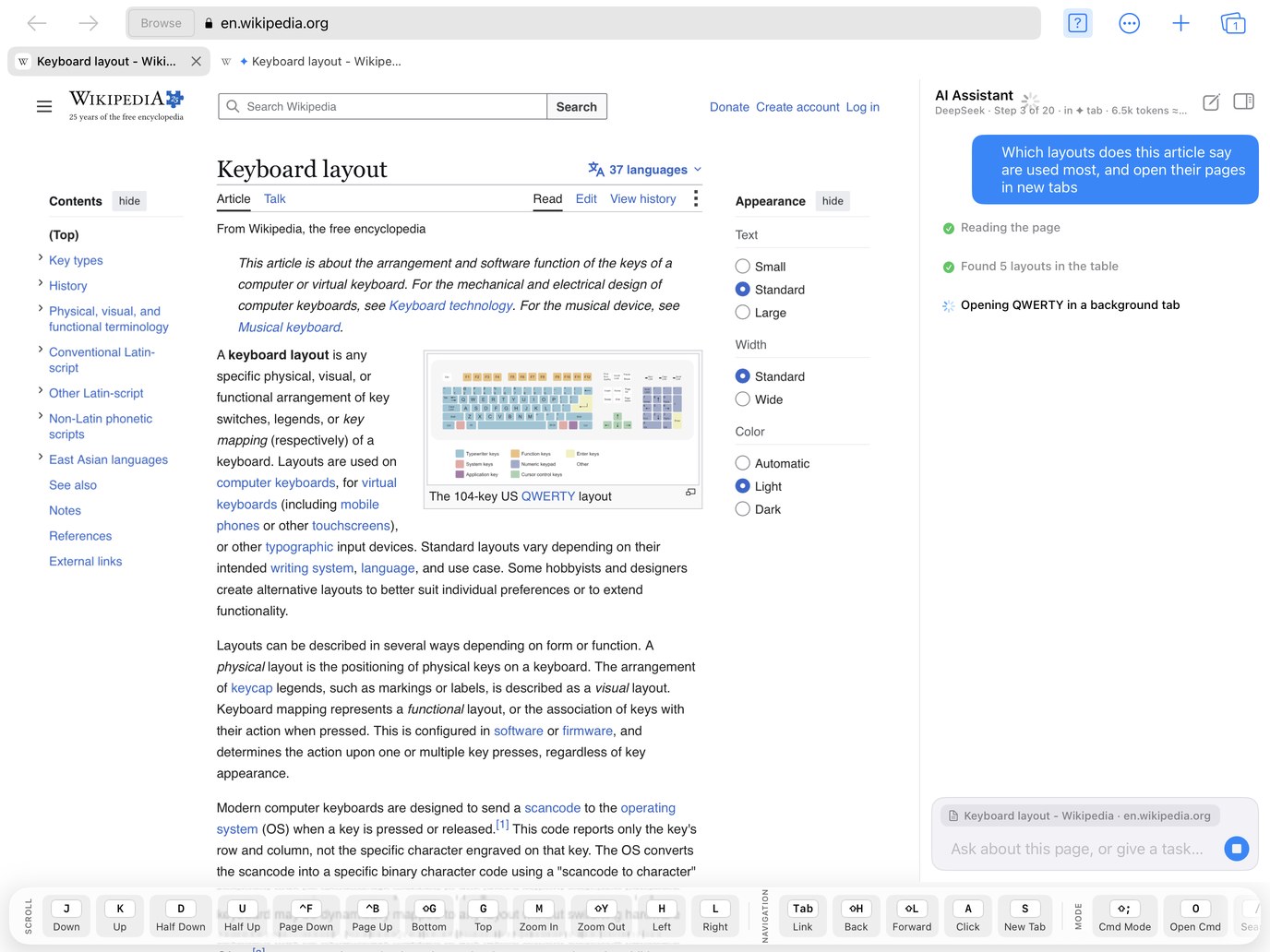Click the browser's forward arrow in the address bar

click(x=89, y=23)
